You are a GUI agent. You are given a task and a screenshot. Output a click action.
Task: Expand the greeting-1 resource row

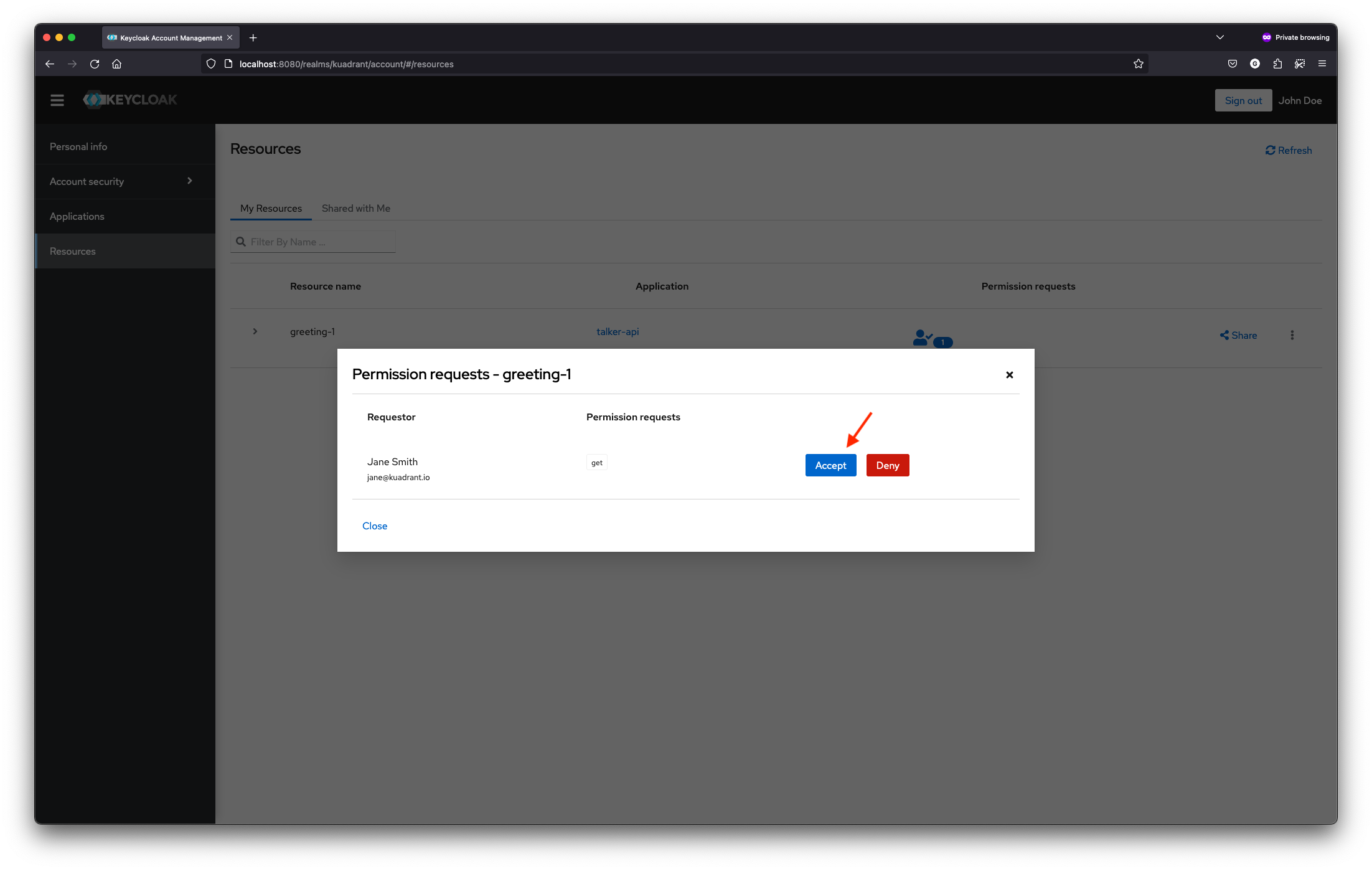click(255, 331)
